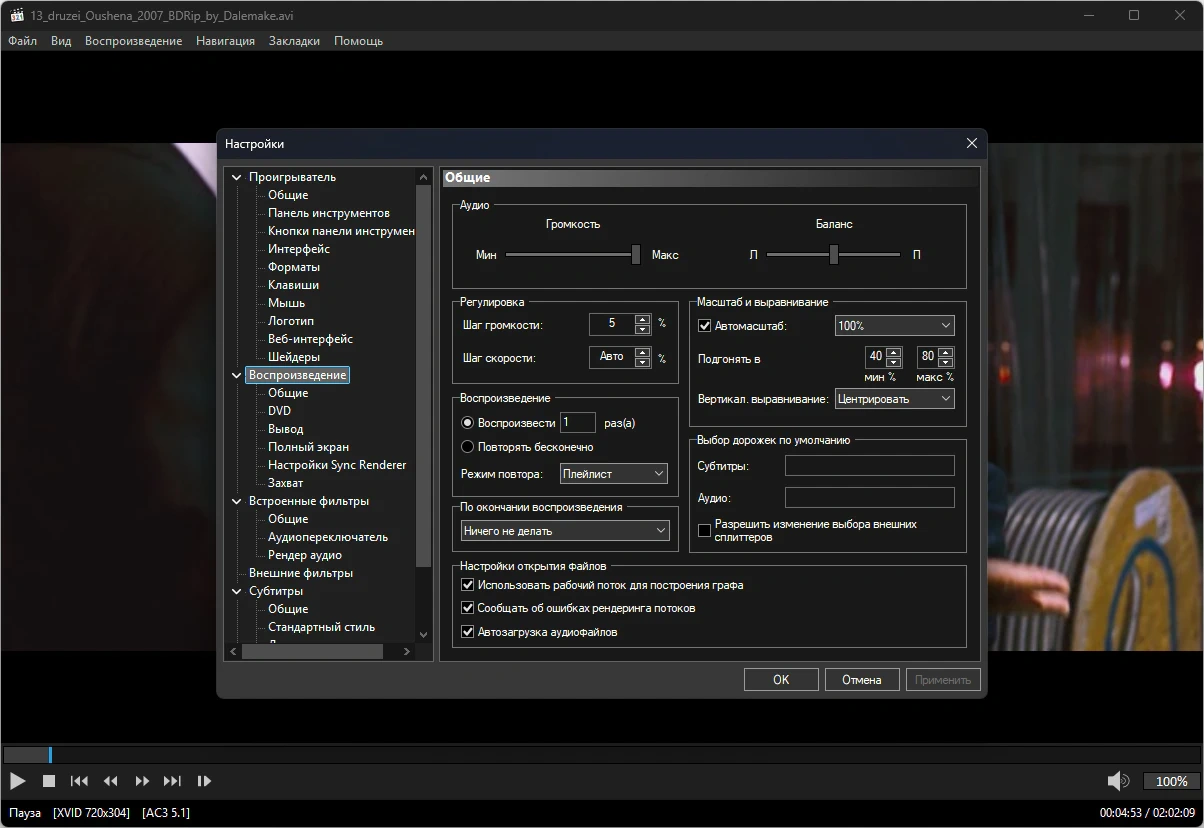Click the Отмена button
Screen dimensions: 1204x828
(861, 680)
